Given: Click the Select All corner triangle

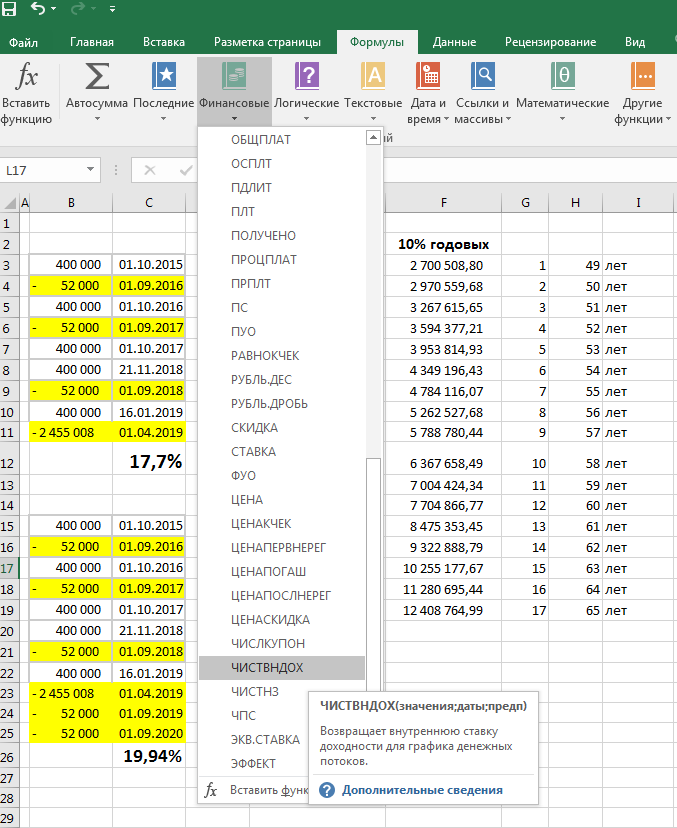Looking at the screenshot, I should (10, 203).
